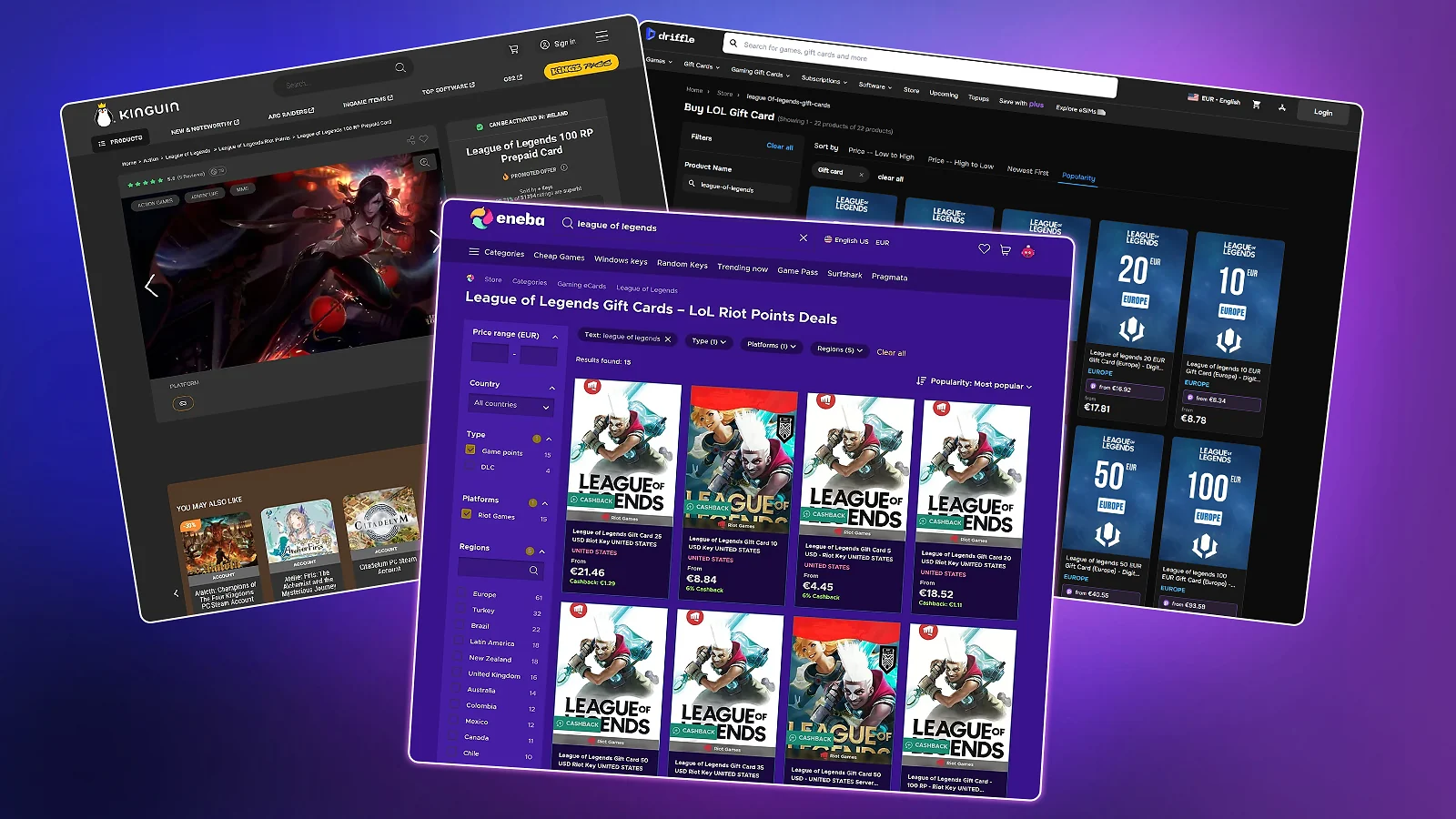1456x819 pixels.
Task: Expand the Regions (5) filter dropdown
Action: pos(839,348)
